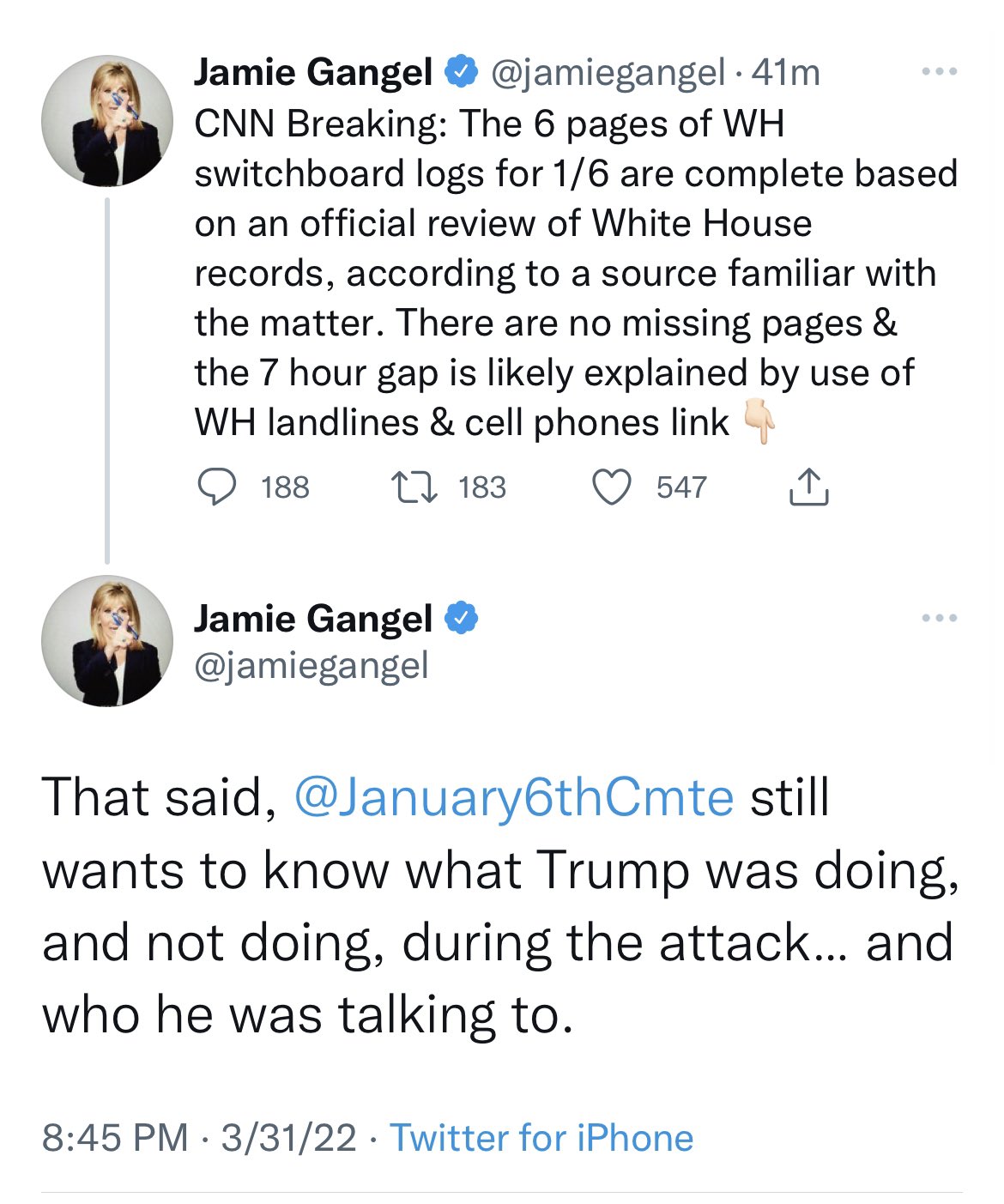Click the 188 replies count
Image resolution: width=1004 pixels, height=1204 pixels.
tap(285, 487)
